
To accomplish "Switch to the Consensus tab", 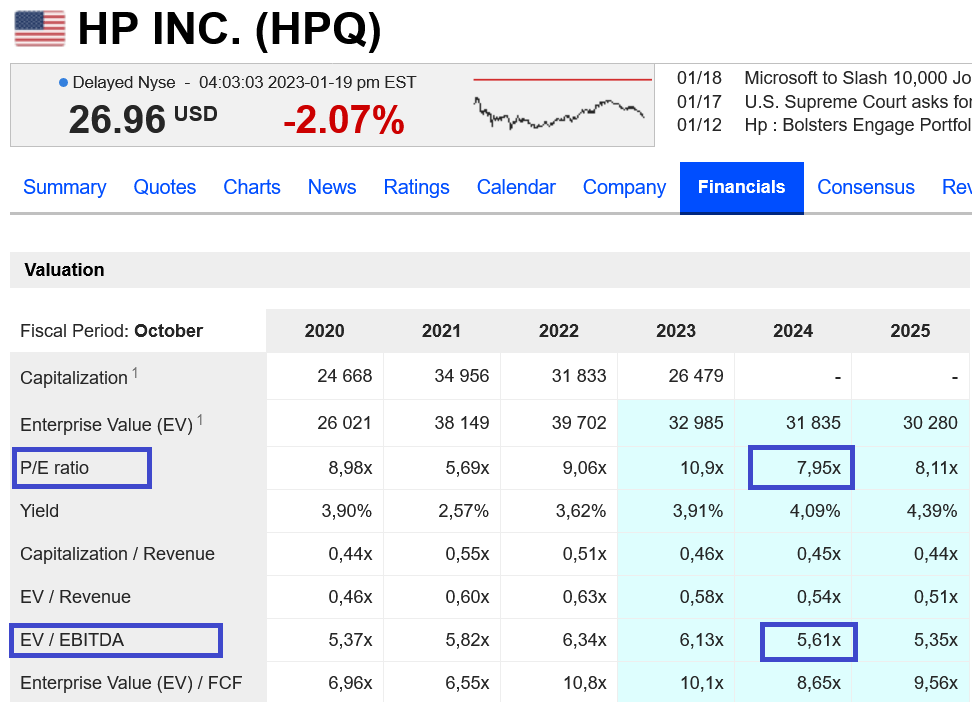I will click(866, 187).
